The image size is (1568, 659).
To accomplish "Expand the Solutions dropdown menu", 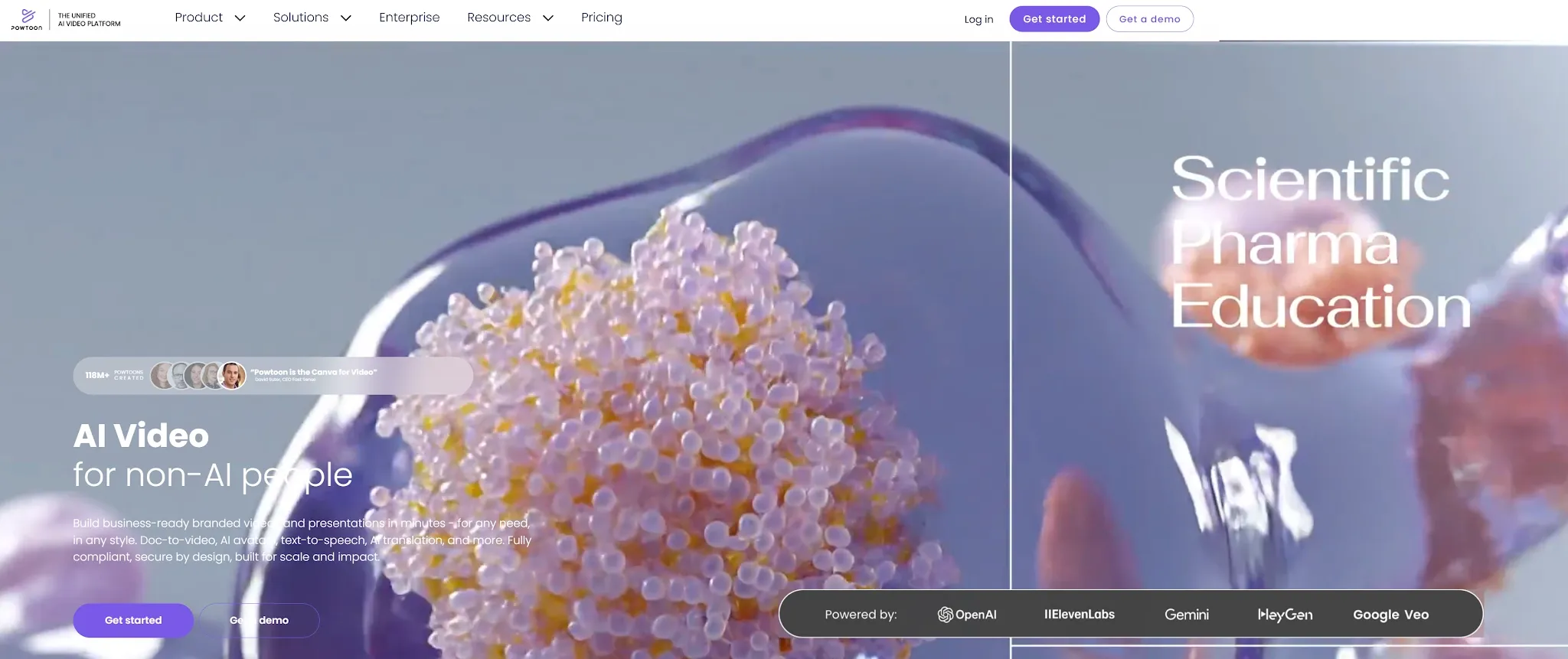I will [312, 18].
